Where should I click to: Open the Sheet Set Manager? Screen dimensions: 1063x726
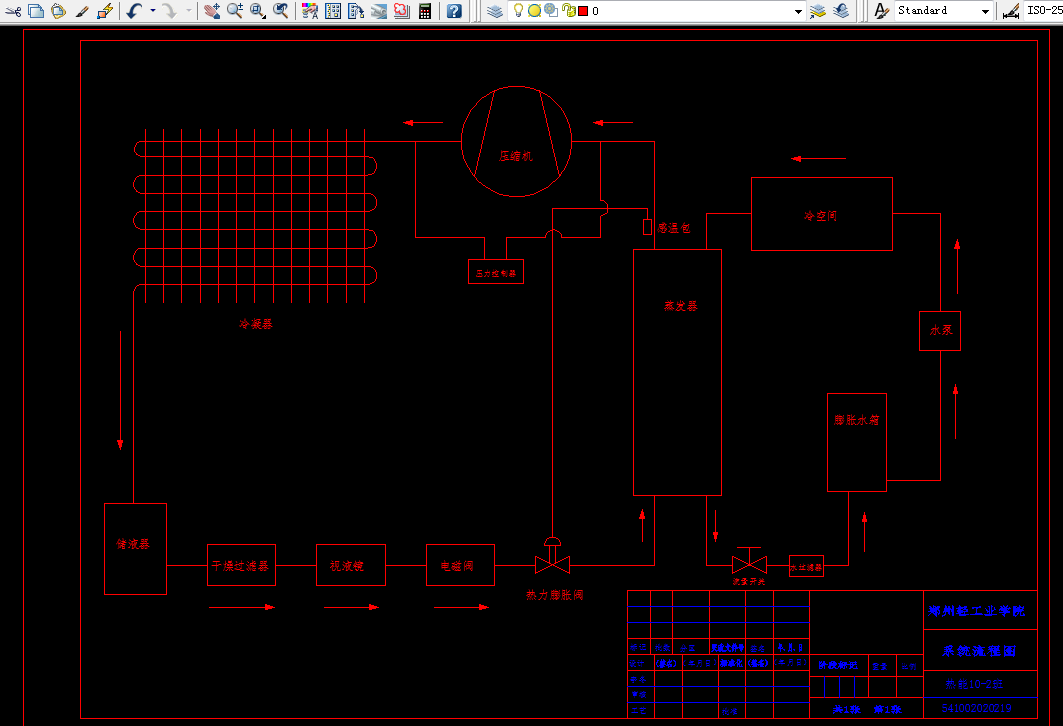click(379, 11)
